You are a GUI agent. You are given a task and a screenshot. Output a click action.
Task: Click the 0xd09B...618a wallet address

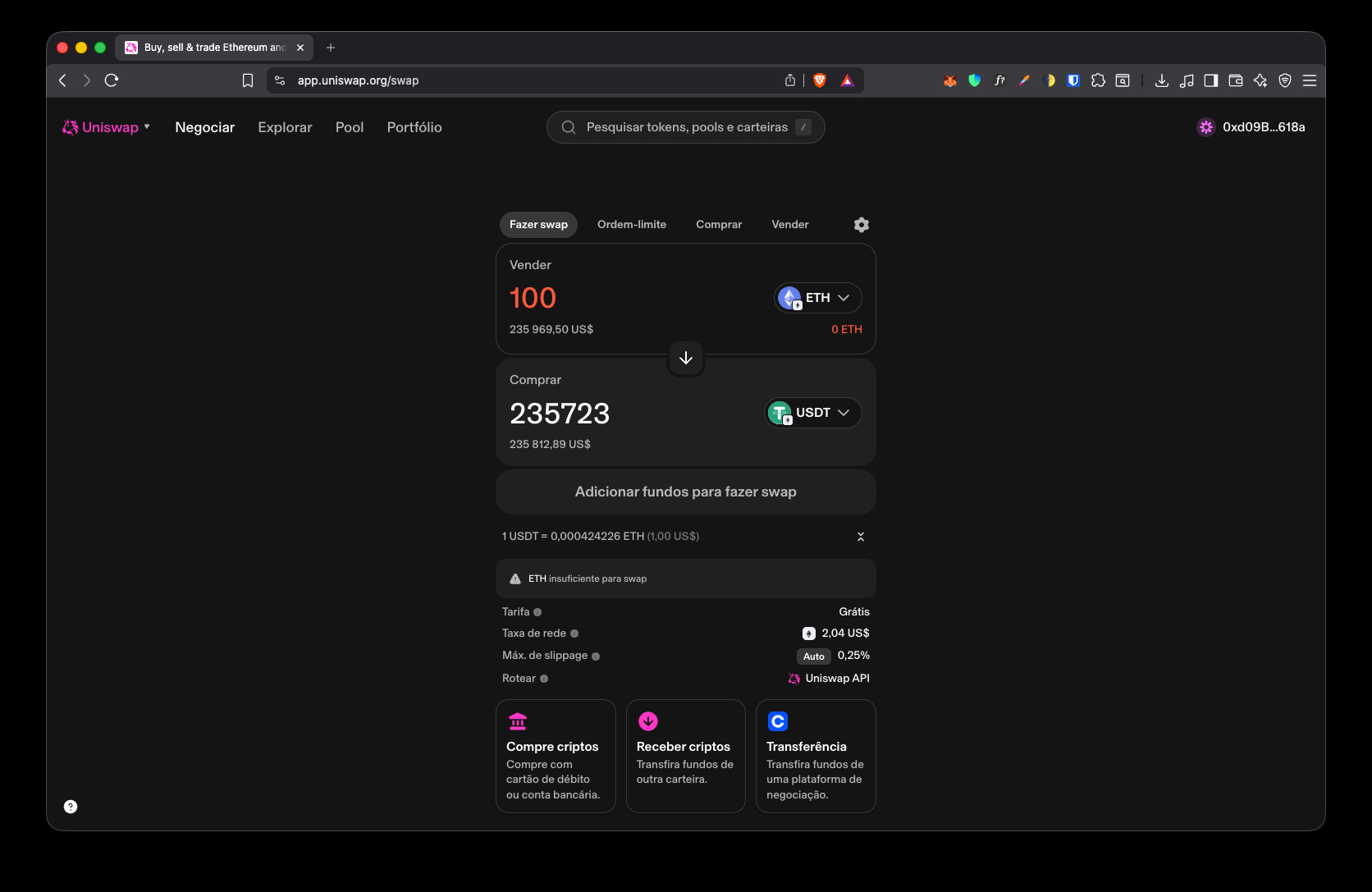click(x=1264, y=127)
